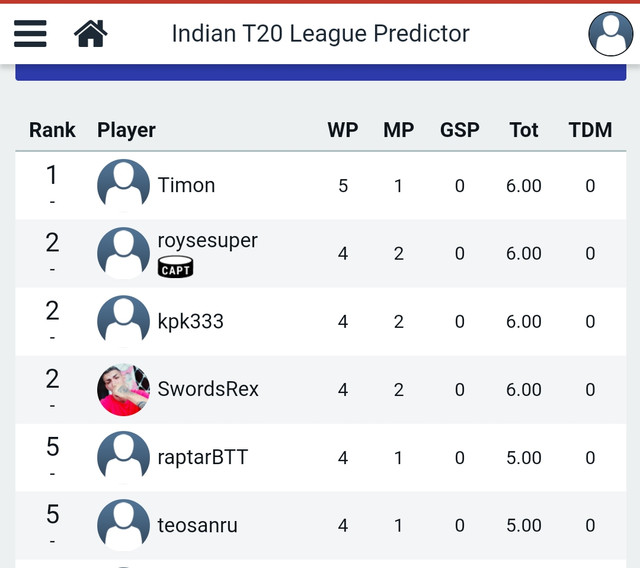This screenshot has width=640, height=568.
Task: Click raptarBTT's avatar icon
Action: (123, 457)
